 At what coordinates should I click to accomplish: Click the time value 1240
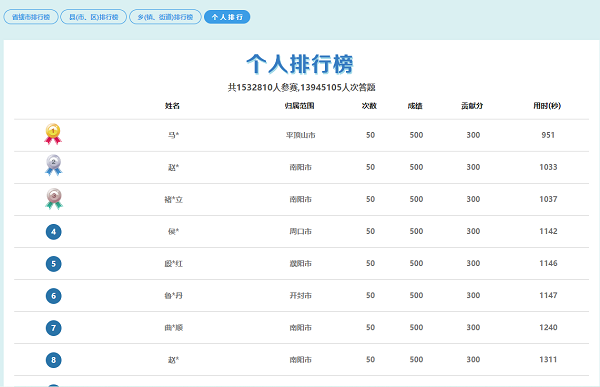[x=548, y=328]
